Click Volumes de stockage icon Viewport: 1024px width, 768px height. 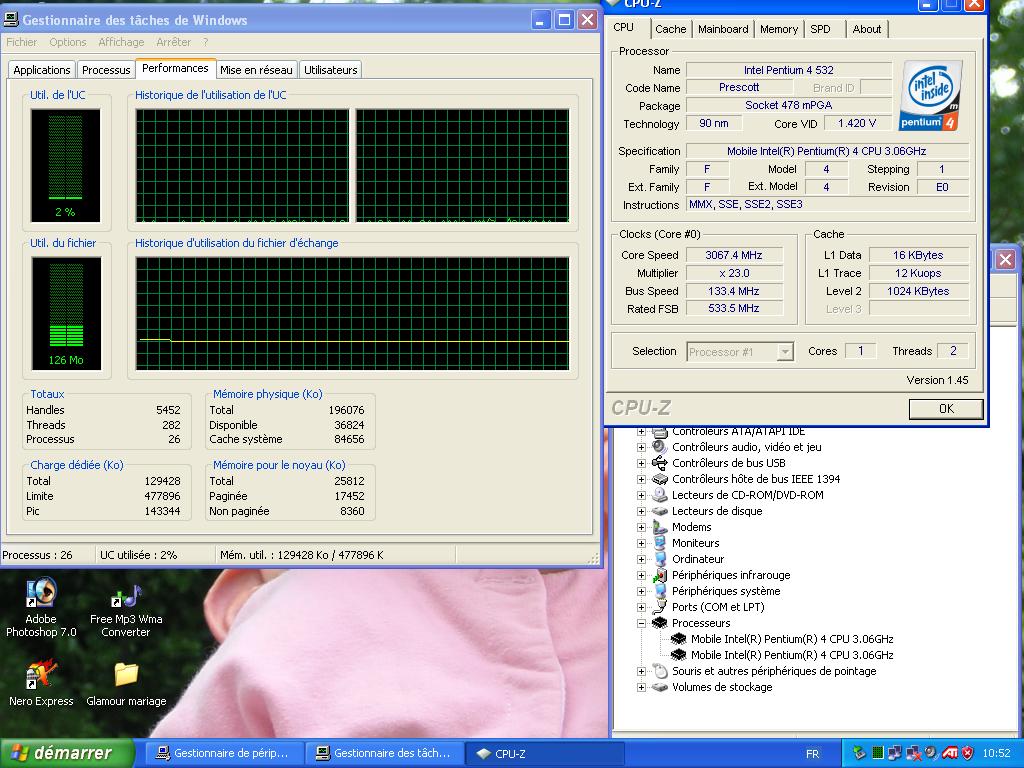660,687
